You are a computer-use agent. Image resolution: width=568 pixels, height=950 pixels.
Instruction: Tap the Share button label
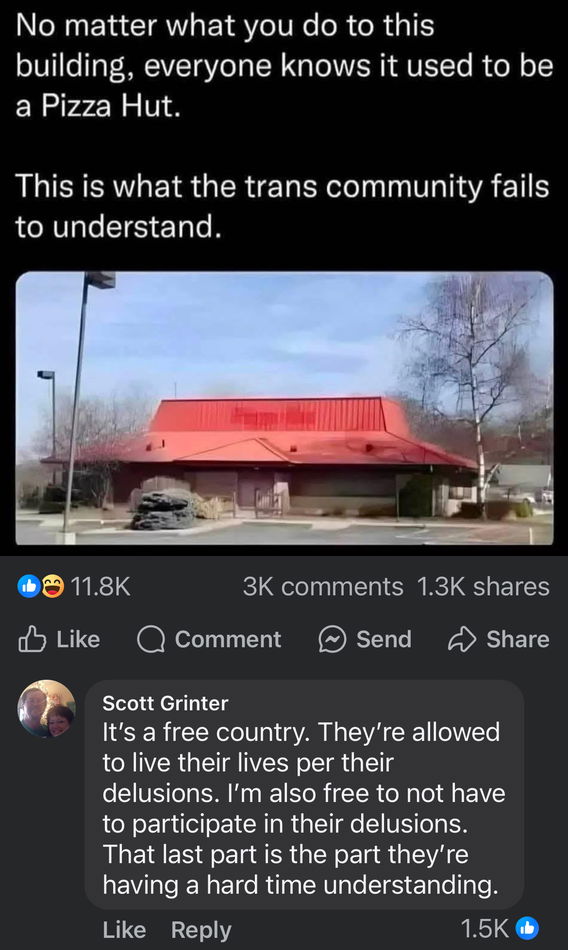[x=518, y=639]
